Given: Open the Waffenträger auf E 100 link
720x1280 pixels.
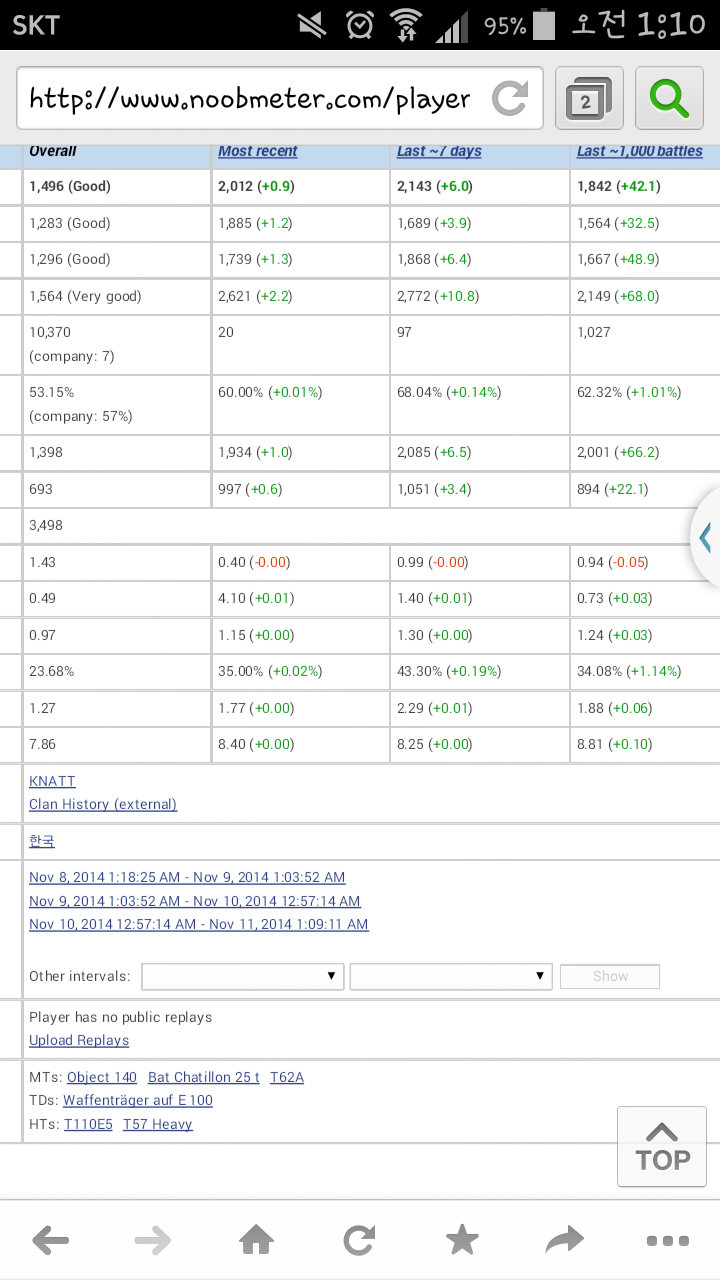Looking at the screenshot, I should [x=138, y=1100].
